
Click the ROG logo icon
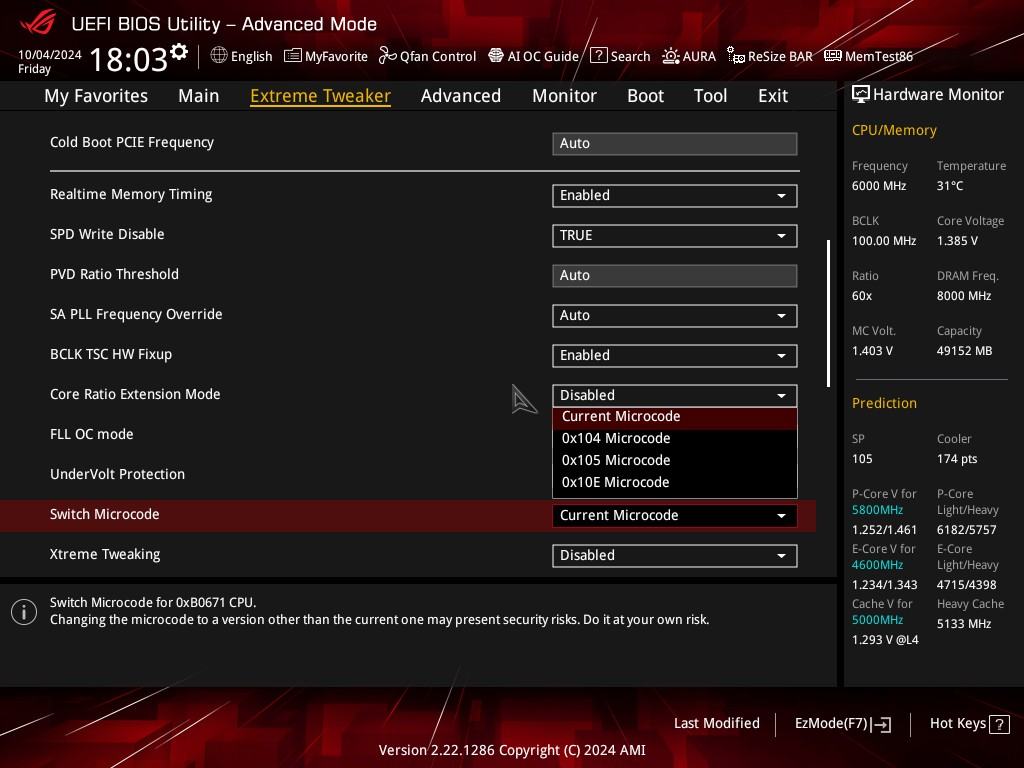click(x=37, y=23)
